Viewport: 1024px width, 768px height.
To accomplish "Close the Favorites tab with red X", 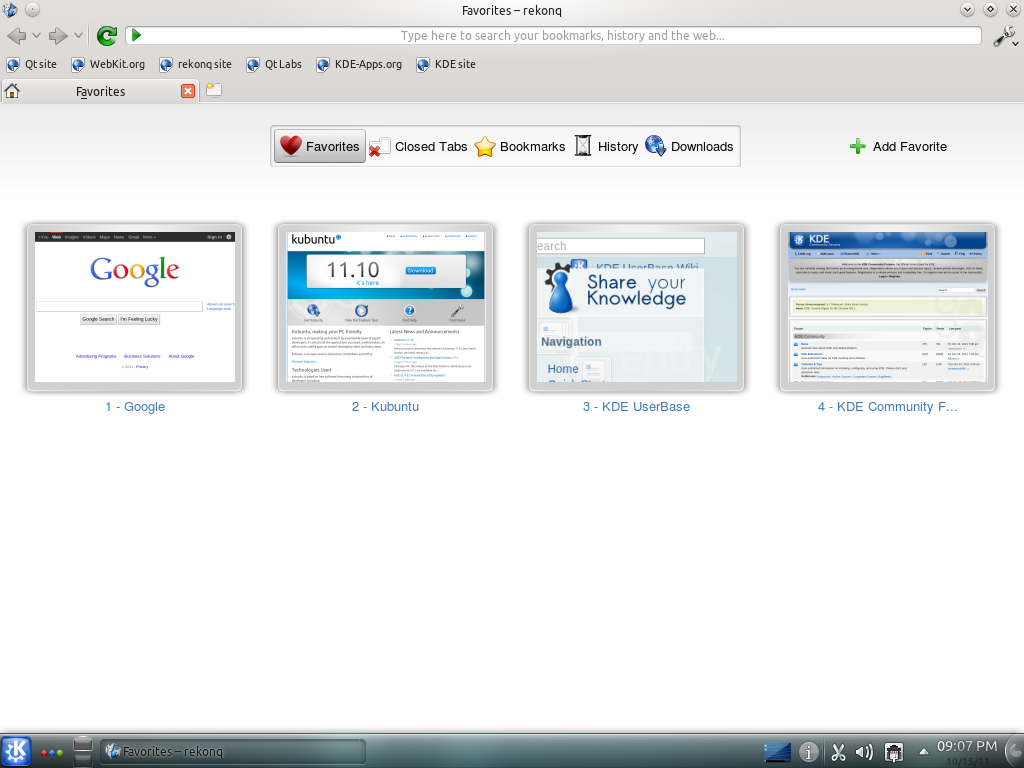I will point(188,91).
